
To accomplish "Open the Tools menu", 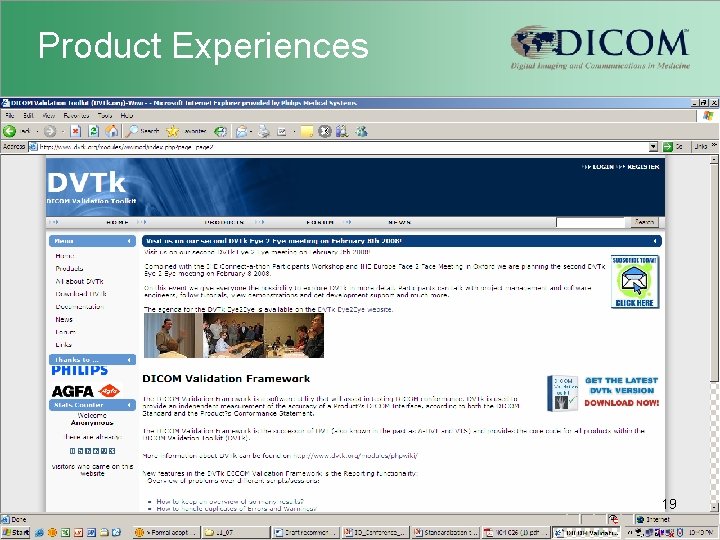I will tap(105, 116).
